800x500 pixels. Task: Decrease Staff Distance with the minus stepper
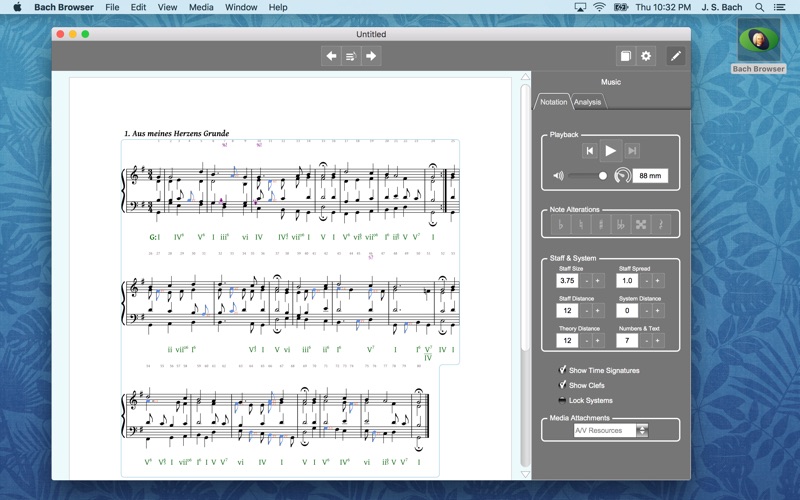coord(587,311)
